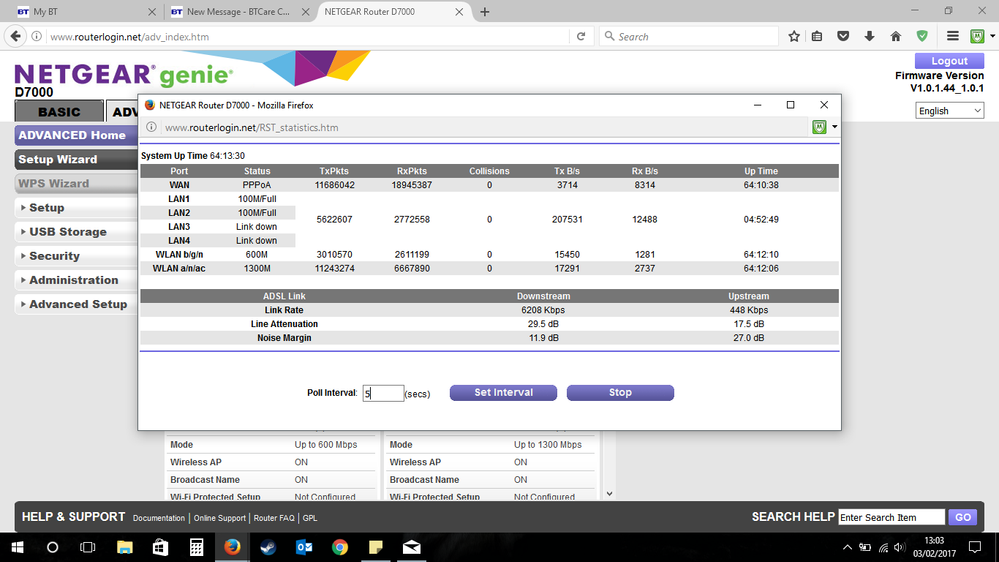
Task: Open a new tab with the plus button
Action: [x=485, y=11]
